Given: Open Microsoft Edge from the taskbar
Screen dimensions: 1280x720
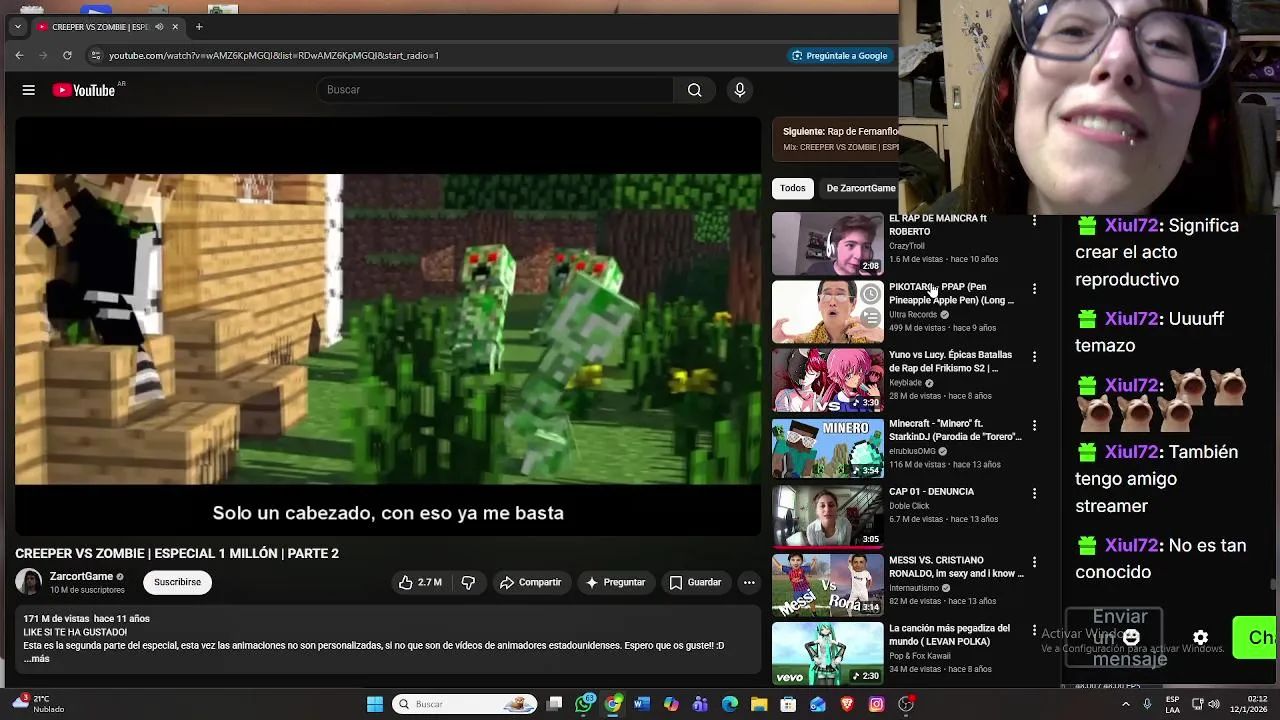Looking at the screenshot, I should click(730, 704).
